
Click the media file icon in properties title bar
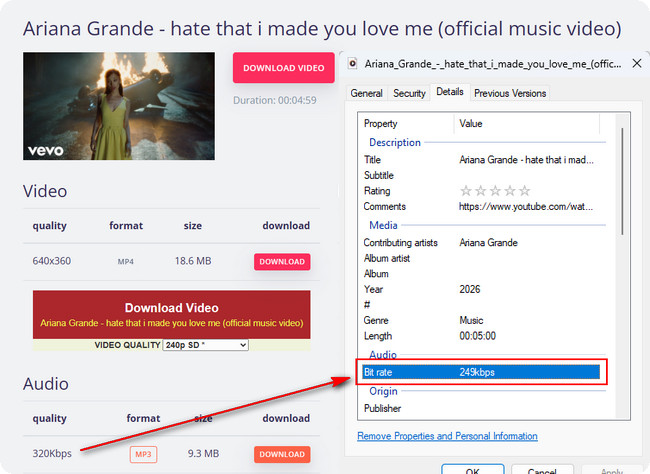click(352, 63)
